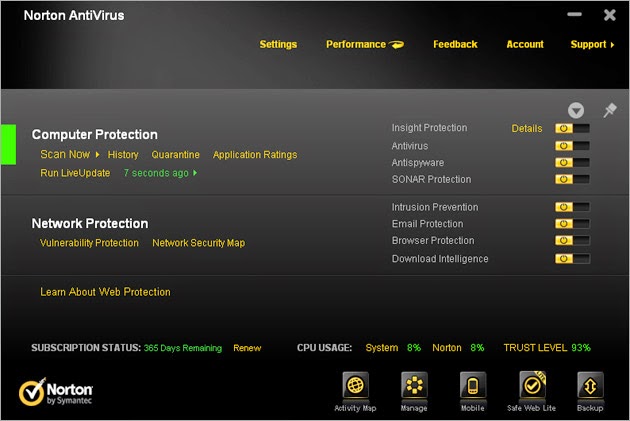
Task: Toggle Download Intelligence switch
Action: (572, 259)
